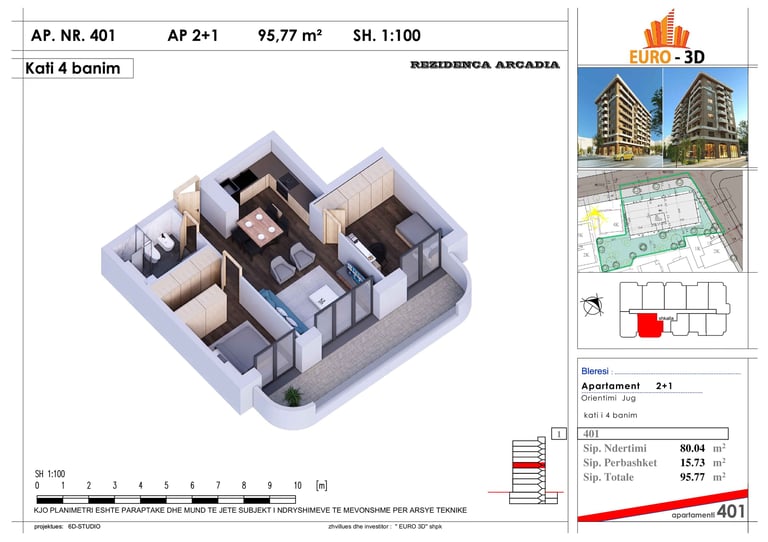
Task: Click the "Sip. Perbashket" value 15.73
Action: [692, 463]
